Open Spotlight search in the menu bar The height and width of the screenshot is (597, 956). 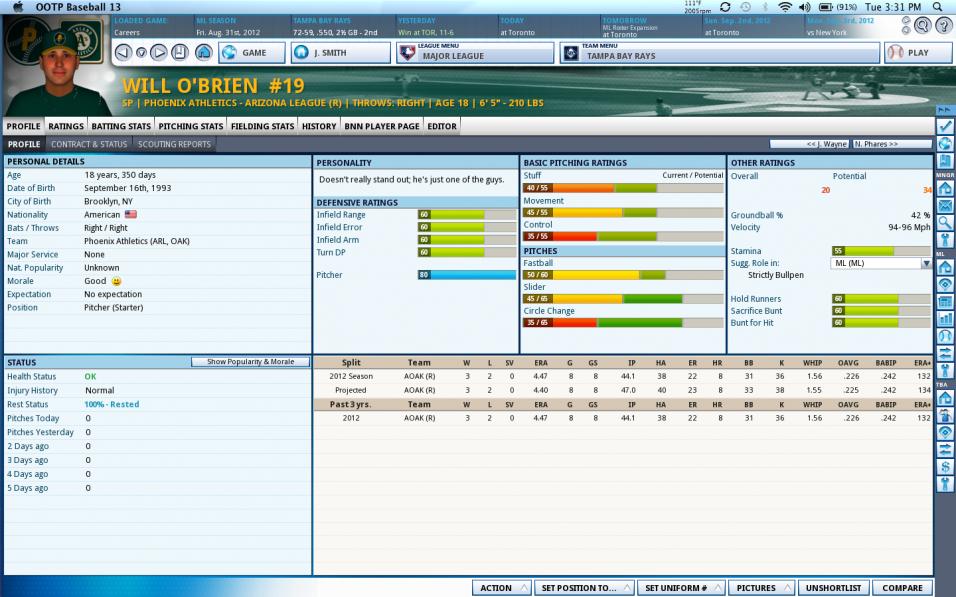[x=938, y=7]
